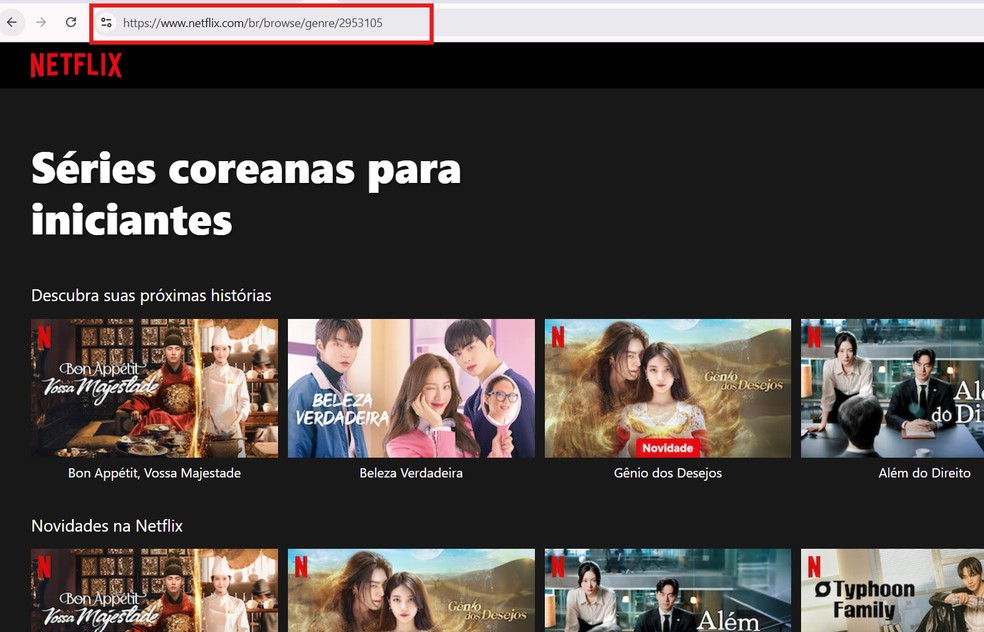Click the Netflix logo in the header
This screenshot has height=632, width=984.
[75, 64]
